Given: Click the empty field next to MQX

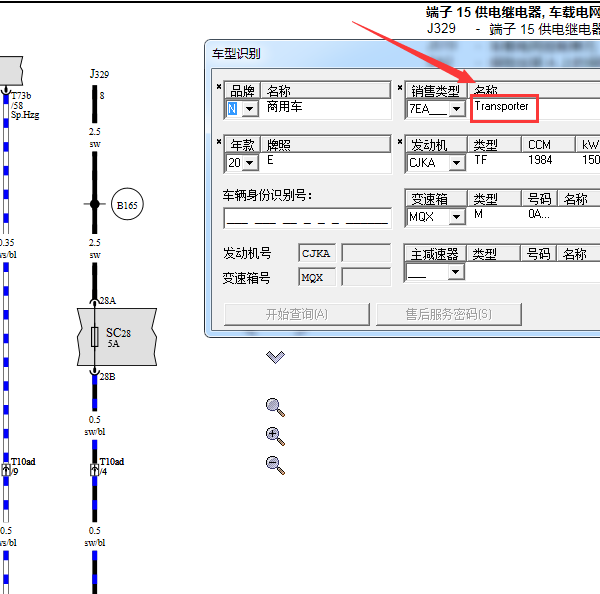Looking at the screenshot, I should click(366, 277).
